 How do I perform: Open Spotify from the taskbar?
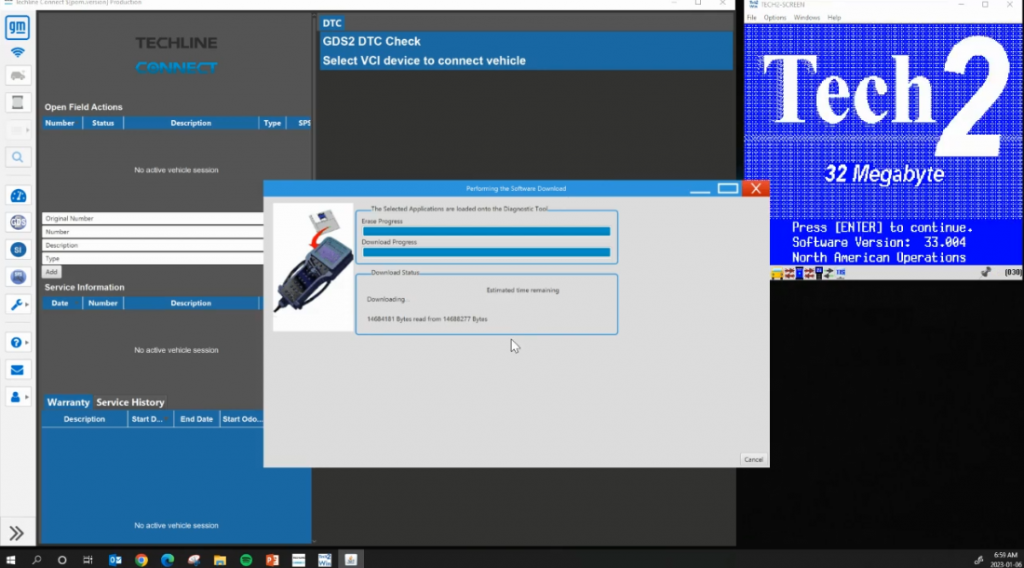pyautogui.click(x=246, y=560)
